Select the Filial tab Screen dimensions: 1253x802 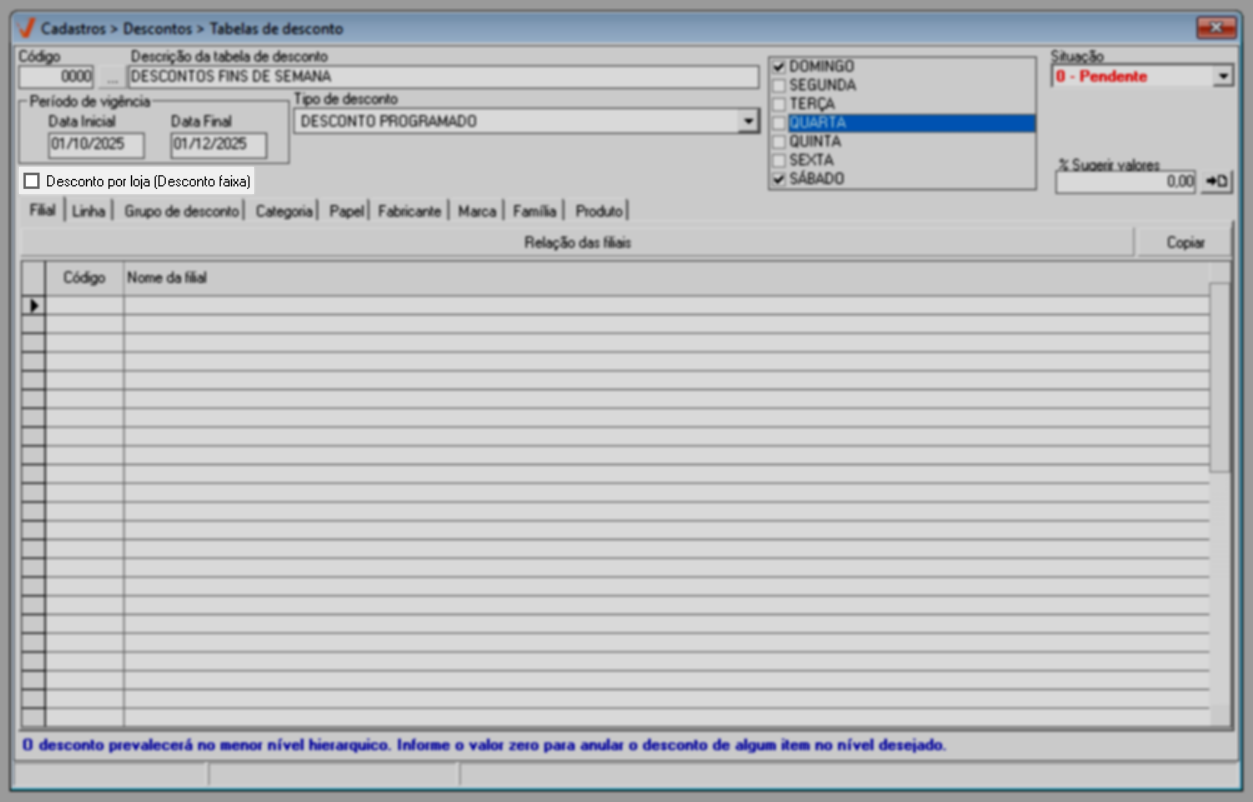[x=42, y=211]
